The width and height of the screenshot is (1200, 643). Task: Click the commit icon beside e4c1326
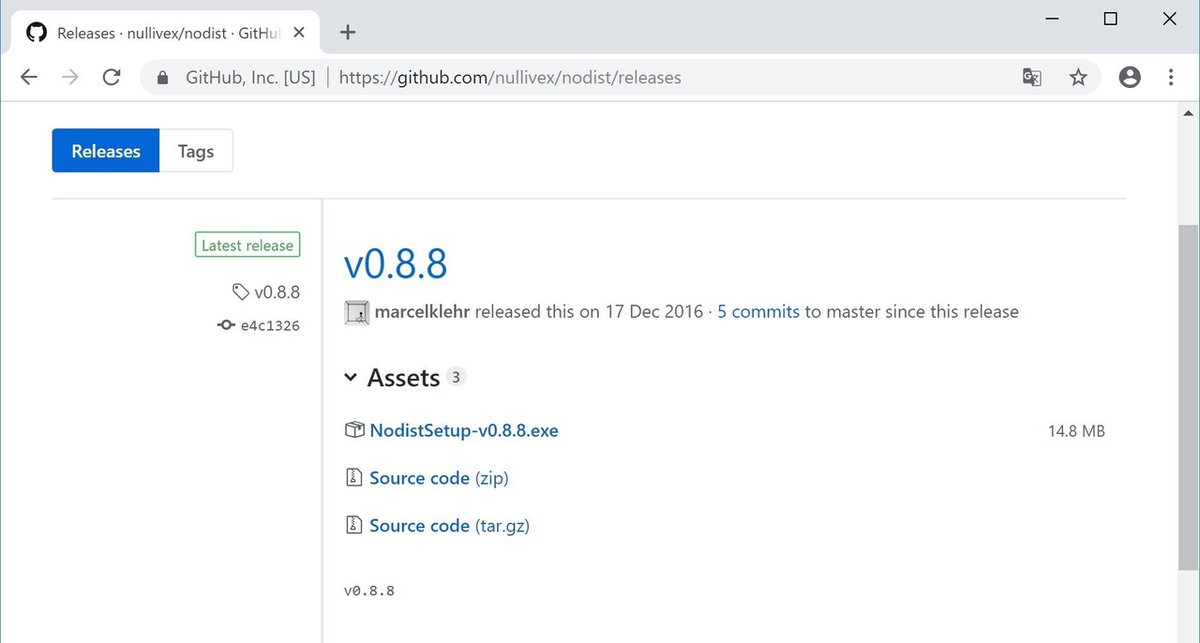click(x=226, y=324)
